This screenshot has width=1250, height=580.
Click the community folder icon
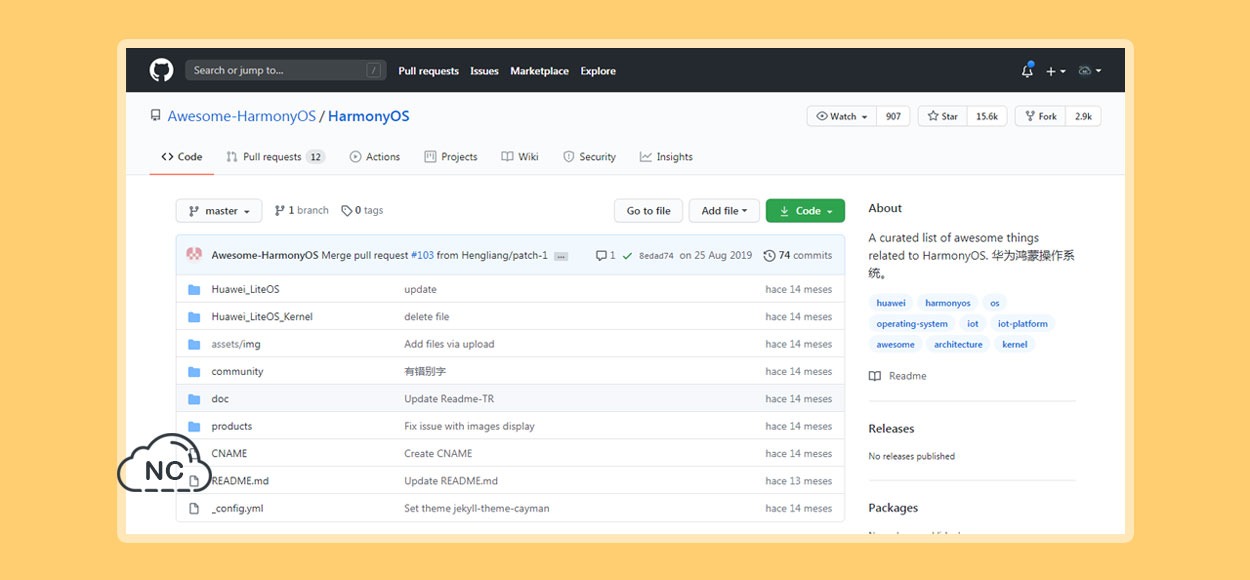[x=194, y=372]
